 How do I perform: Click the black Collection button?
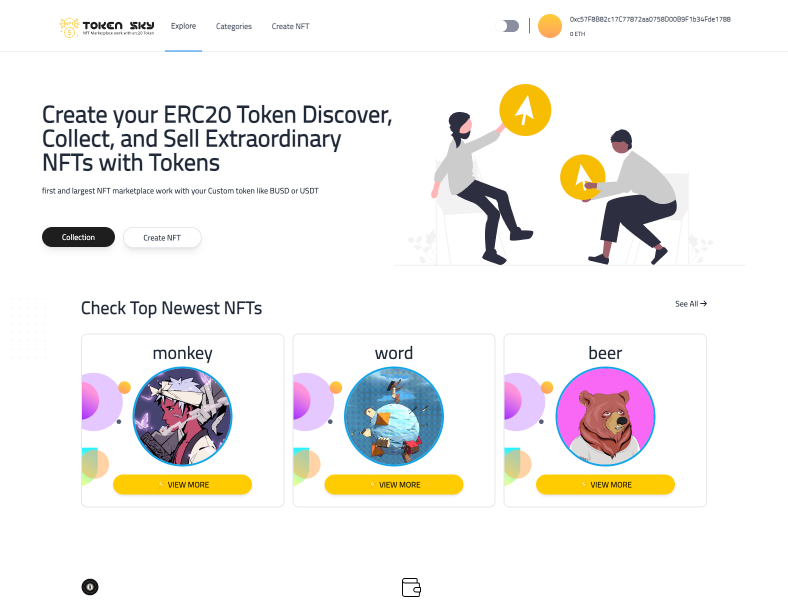[78, 237]
